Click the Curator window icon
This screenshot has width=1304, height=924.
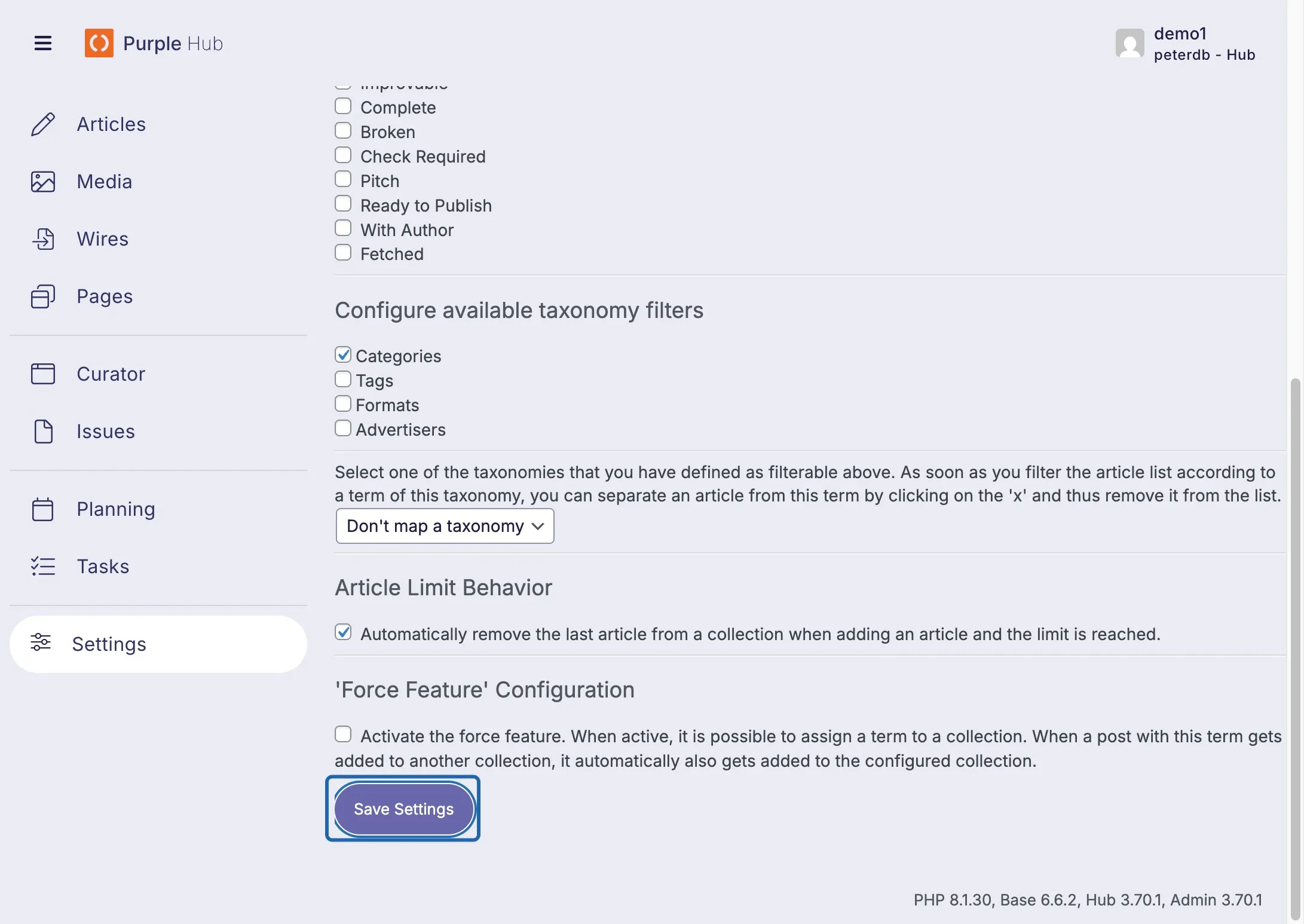pyautogui.click(x=43, y=374)
